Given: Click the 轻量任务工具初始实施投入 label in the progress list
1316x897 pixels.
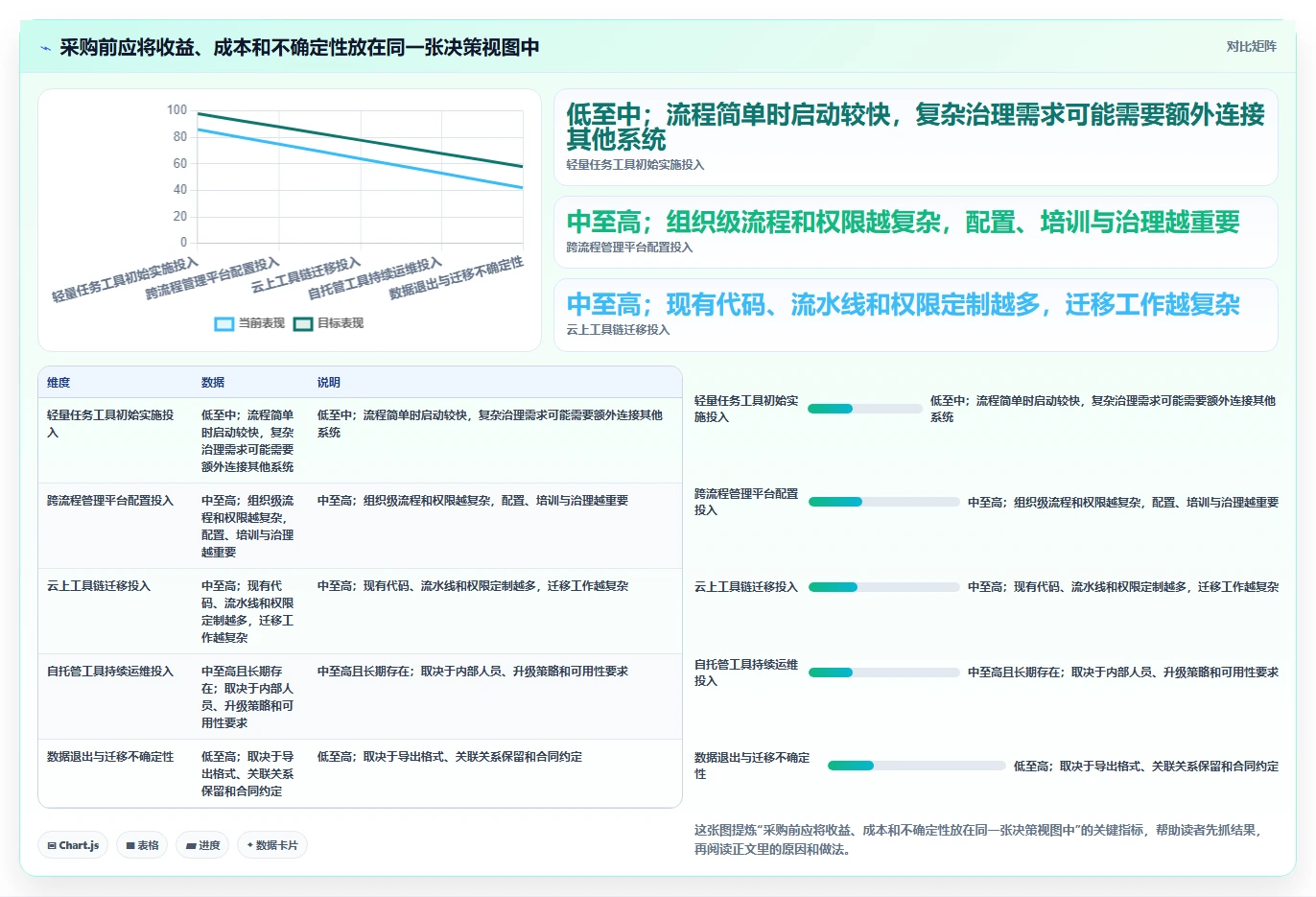Looking at the screenshot, I should click(x=746, y=409).
